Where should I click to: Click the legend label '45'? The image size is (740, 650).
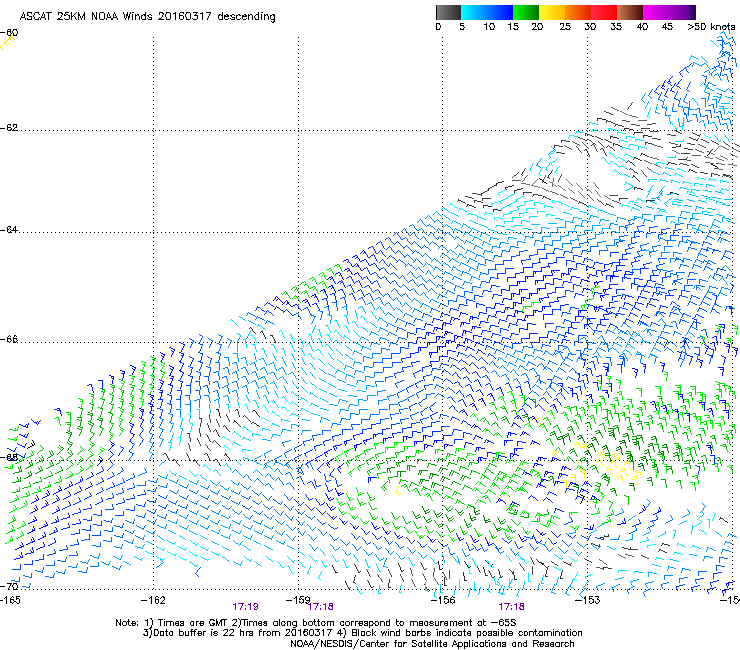pos(667,27)
